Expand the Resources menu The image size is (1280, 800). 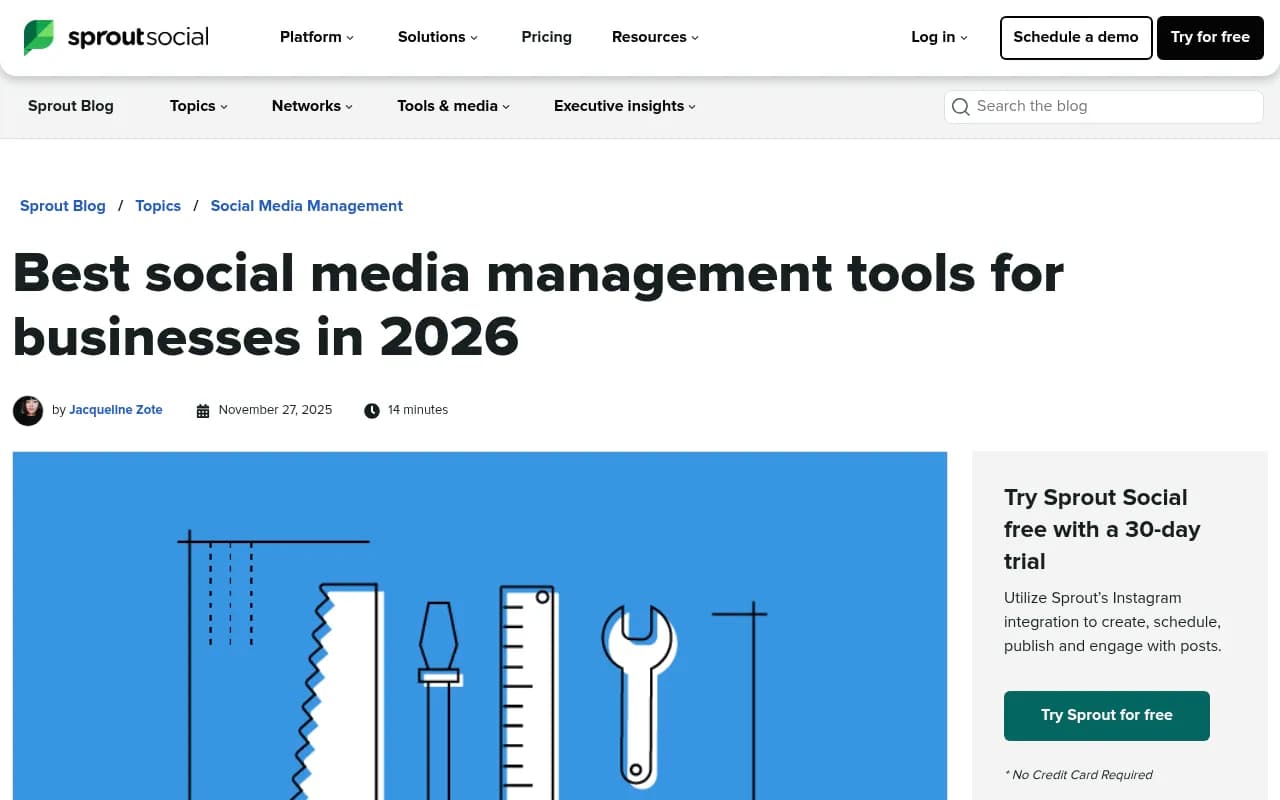click(655, 37)
